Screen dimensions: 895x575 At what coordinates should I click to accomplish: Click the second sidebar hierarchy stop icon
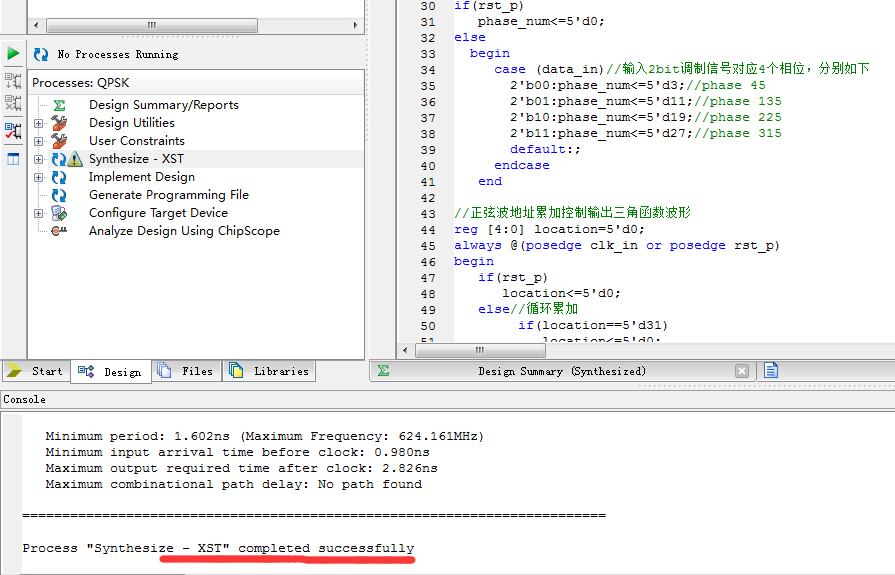click(13, 103)
